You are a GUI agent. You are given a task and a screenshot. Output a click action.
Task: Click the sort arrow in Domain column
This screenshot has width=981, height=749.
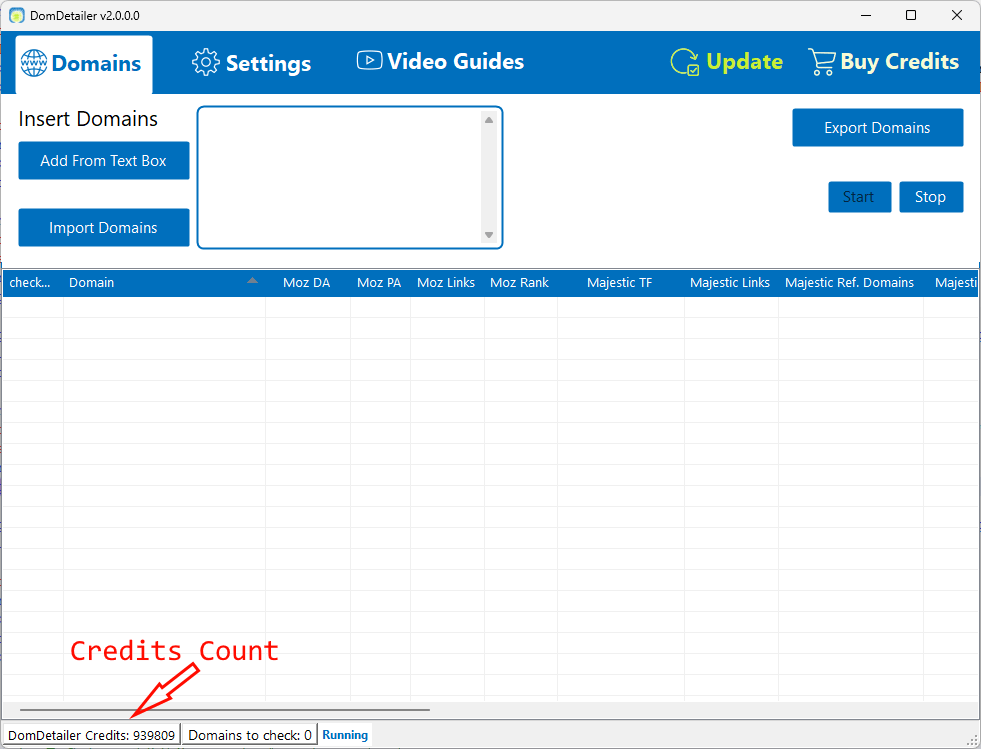click(252, 282)
